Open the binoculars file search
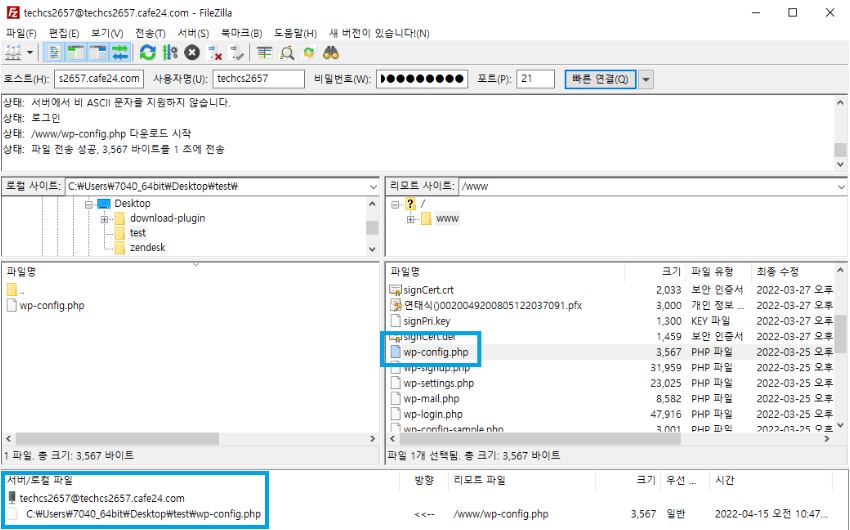Image resolution: width=850 pixels, height=530 pixels. pos(331,53)
